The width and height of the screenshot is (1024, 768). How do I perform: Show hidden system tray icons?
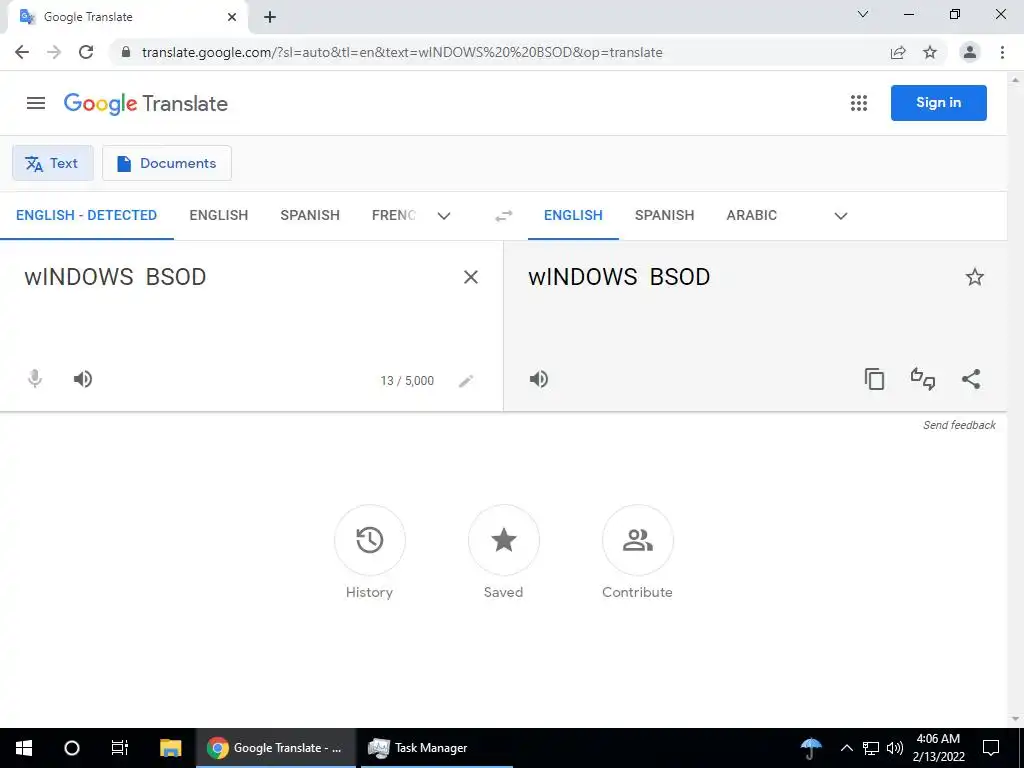(x=846, y=748)
